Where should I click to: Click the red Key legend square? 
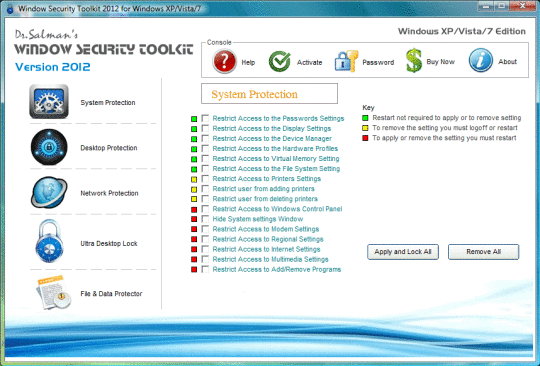click(x=365, y=138)
